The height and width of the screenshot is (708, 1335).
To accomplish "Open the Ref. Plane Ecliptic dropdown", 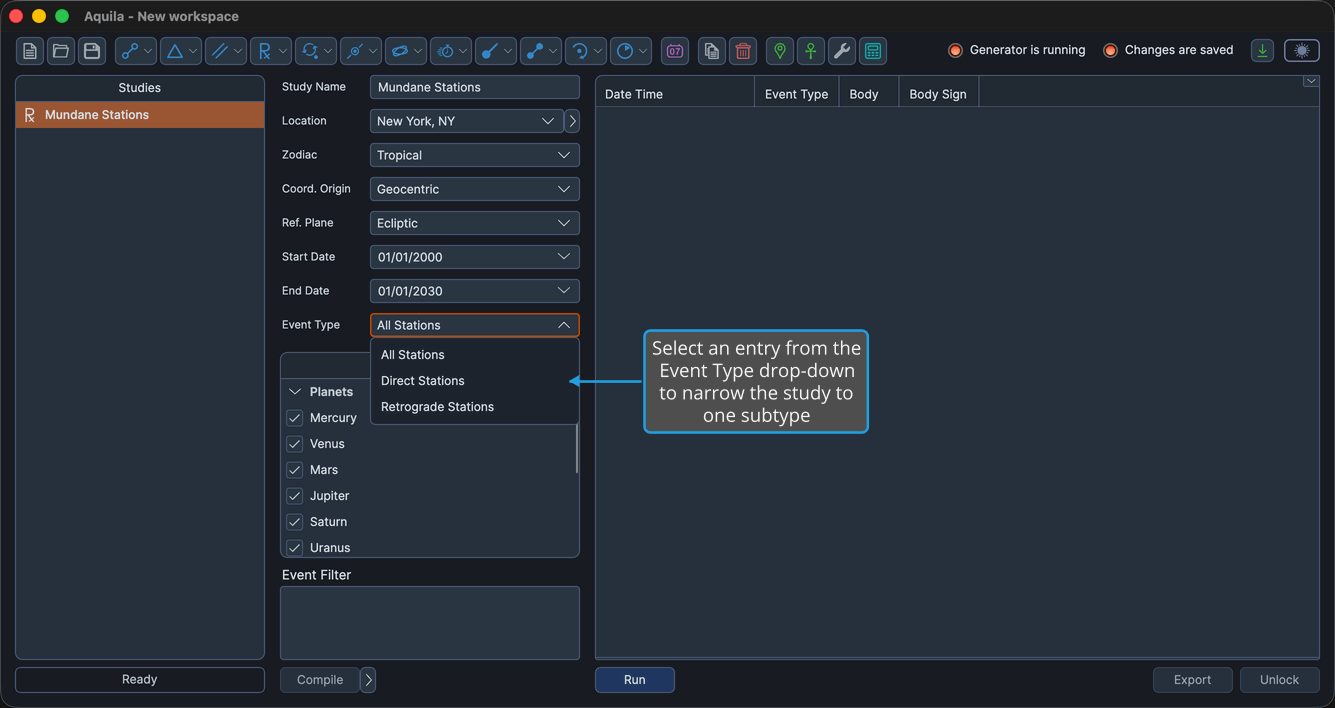I will [475, 223].
